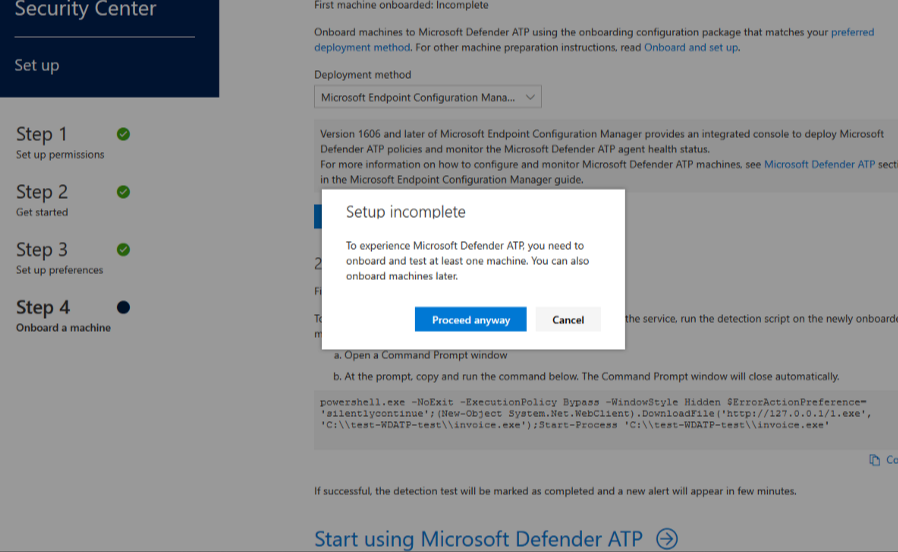
Task: Click Start using Microsoft Defender ATP
Action: 478,539
